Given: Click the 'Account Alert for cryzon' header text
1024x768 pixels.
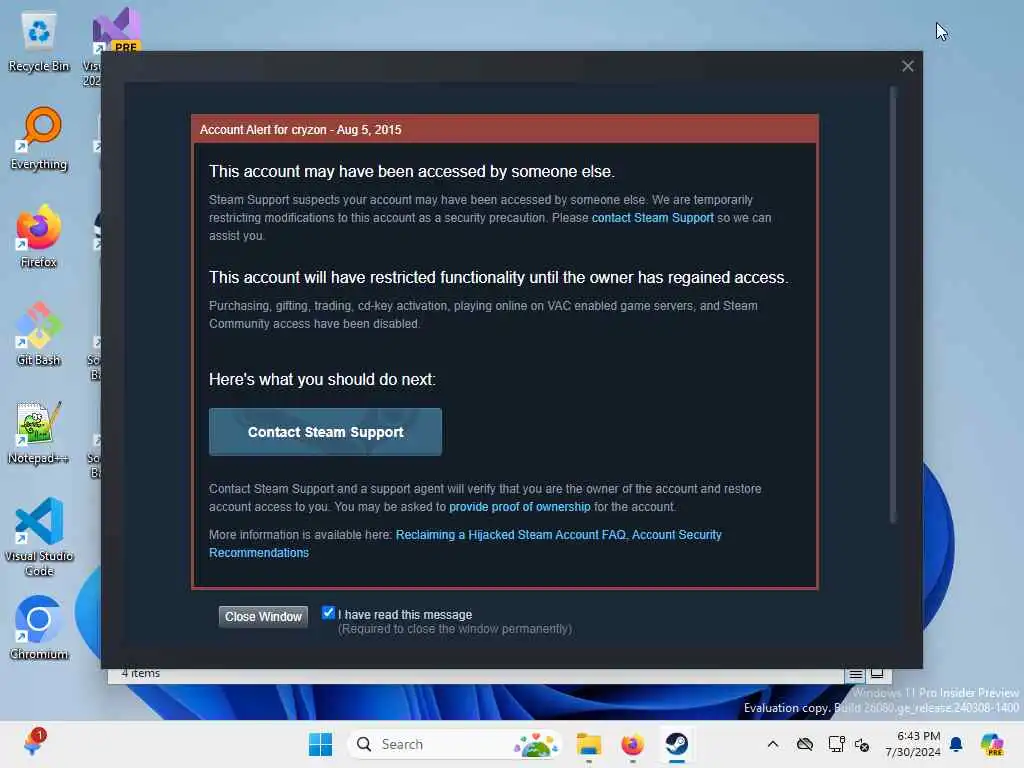Looking at the screenshot, I should (x=300, y=129).
